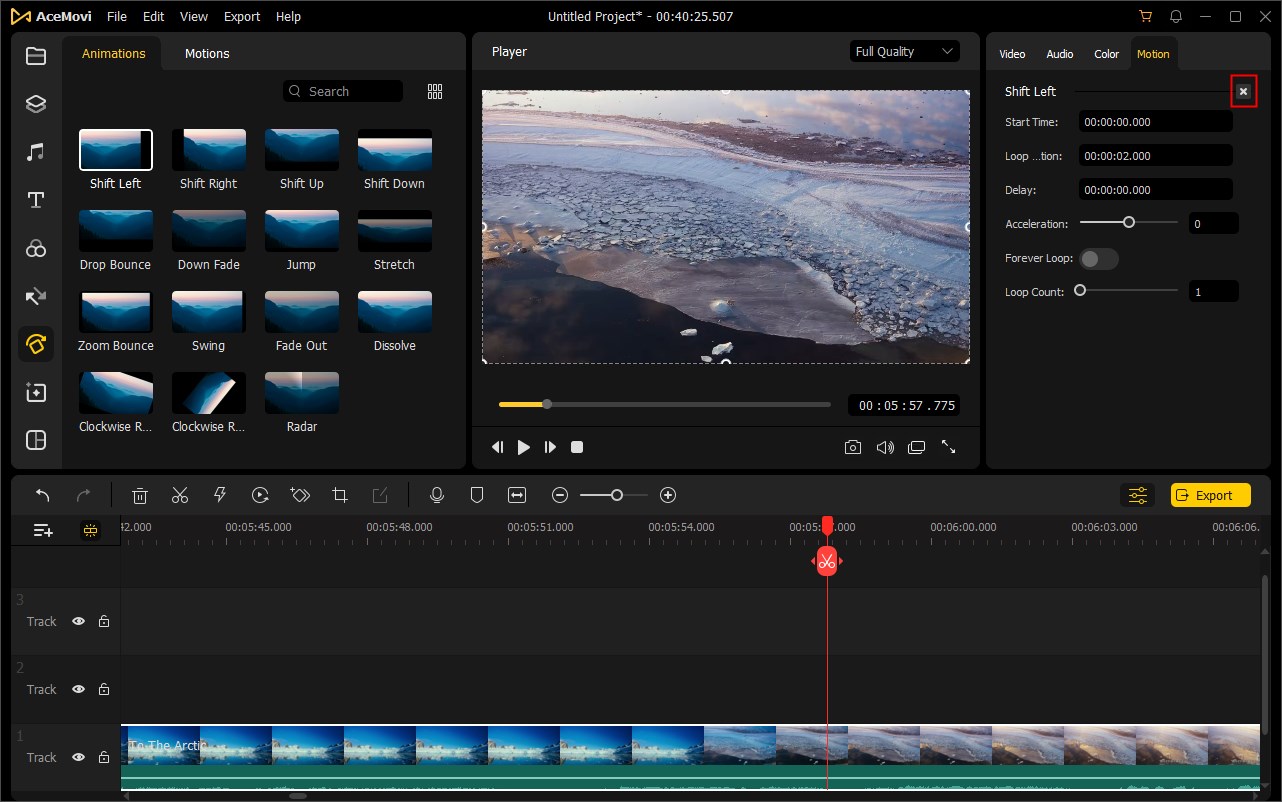Image resolution: width=1282 pixels, height=802 pixels.
Task: Open the Audio music panel in sidebar
Action: pyautogui.click(x=36, y=152)
